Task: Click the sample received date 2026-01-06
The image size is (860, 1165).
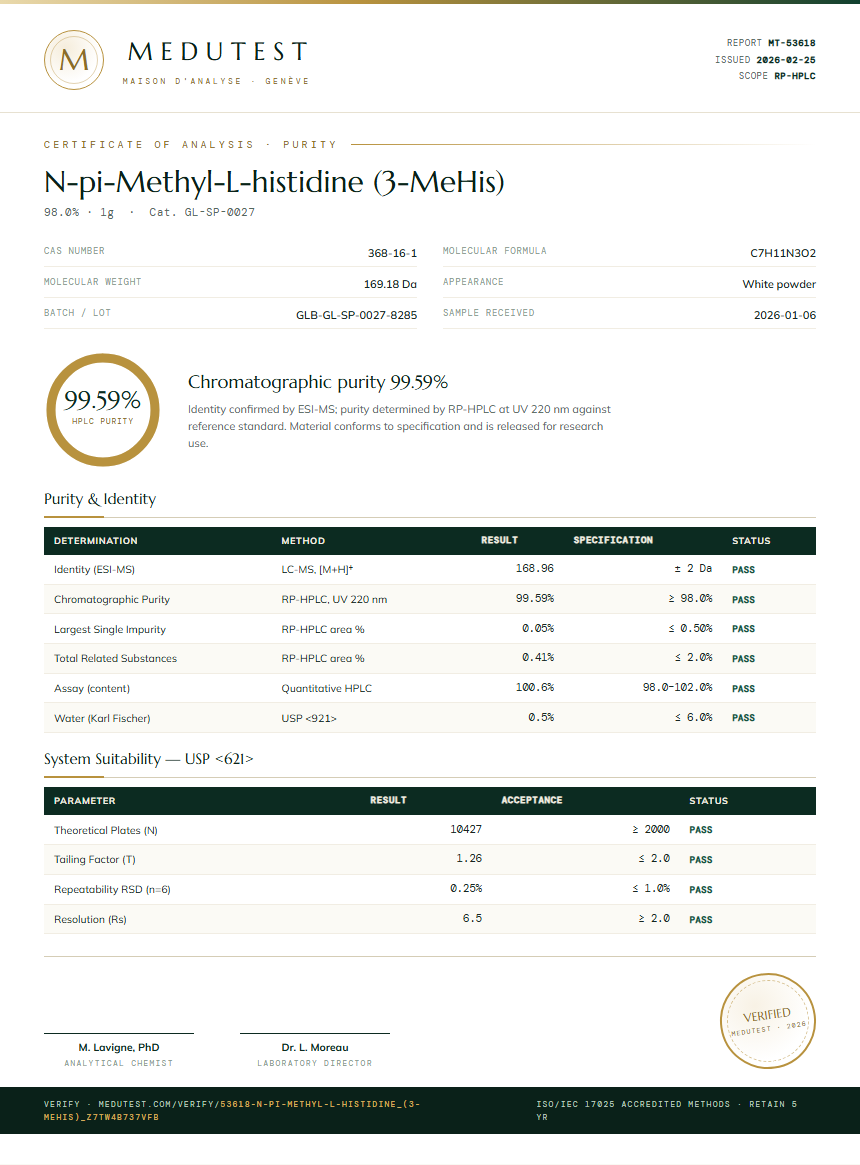Action: [785, 315]
